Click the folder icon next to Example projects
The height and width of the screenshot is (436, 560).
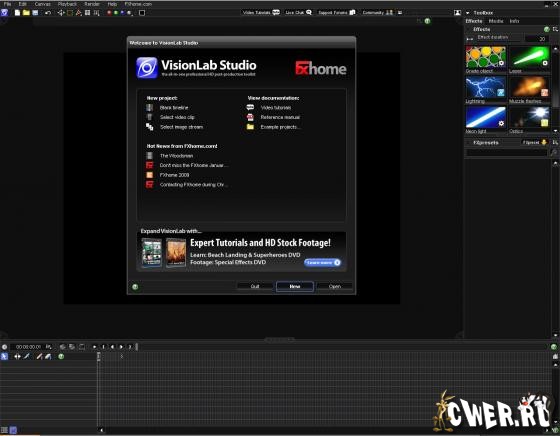coord(250,127)
